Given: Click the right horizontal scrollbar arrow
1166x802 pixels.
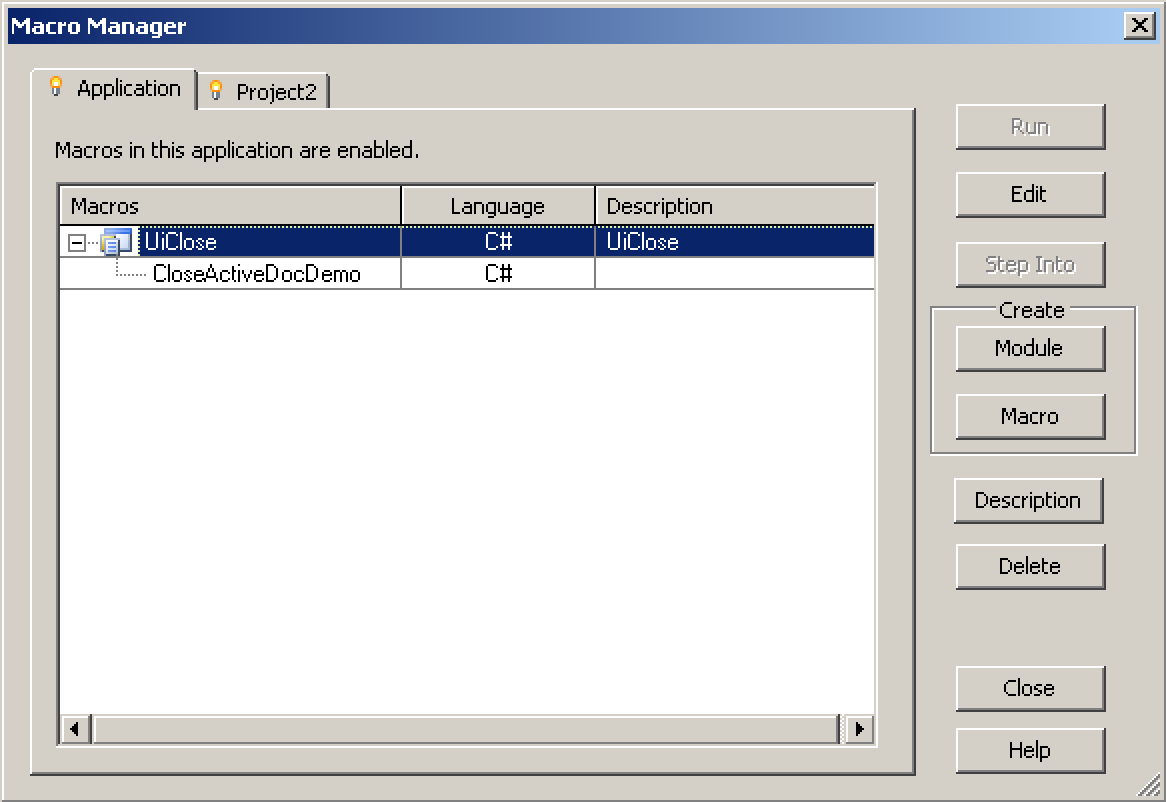Looking at the screenshot, I should 858,730.
